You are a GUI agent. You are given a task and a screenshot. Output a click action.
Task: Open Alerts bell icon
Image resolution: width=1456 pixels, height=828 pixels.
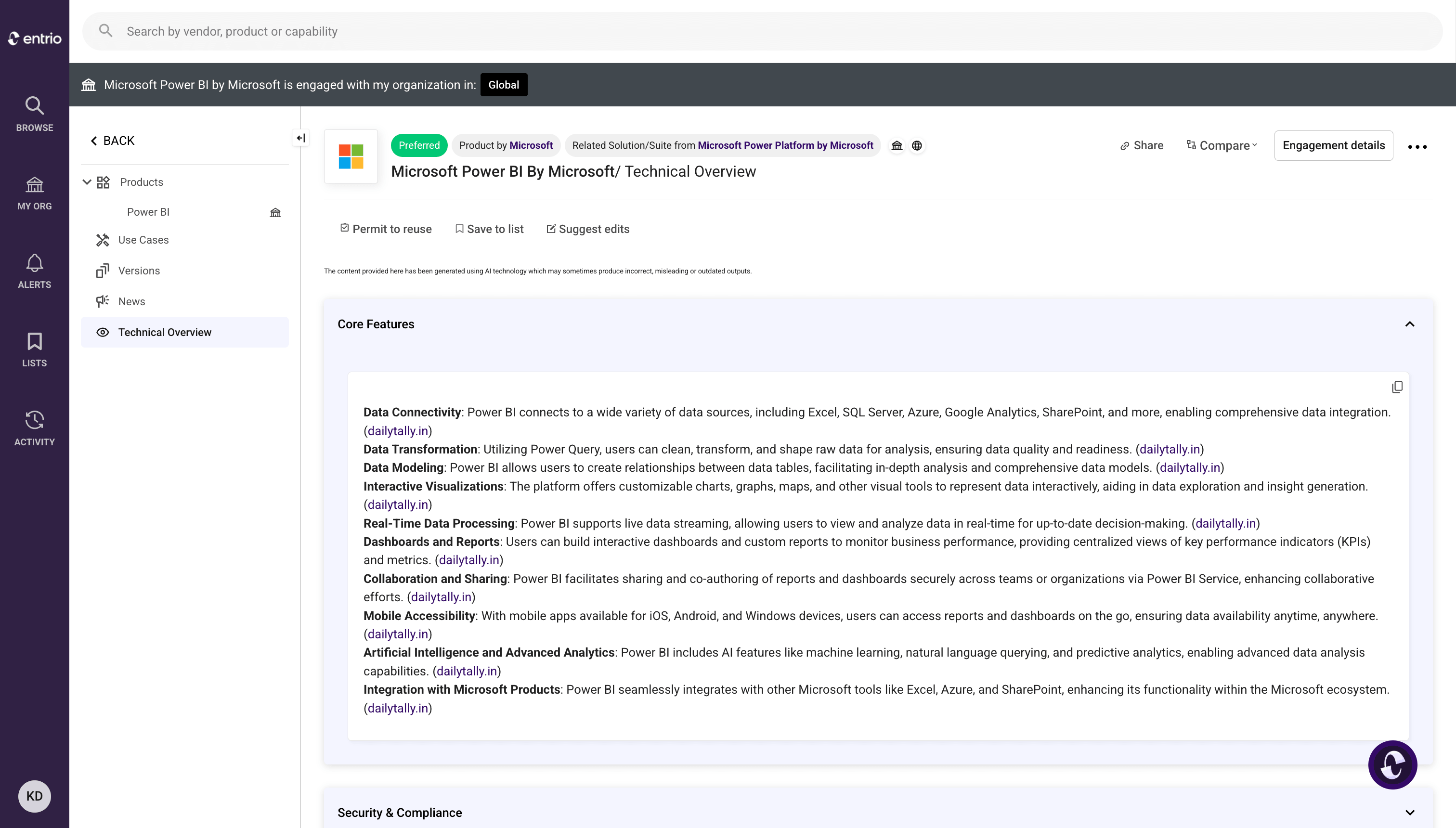point(34,272)
